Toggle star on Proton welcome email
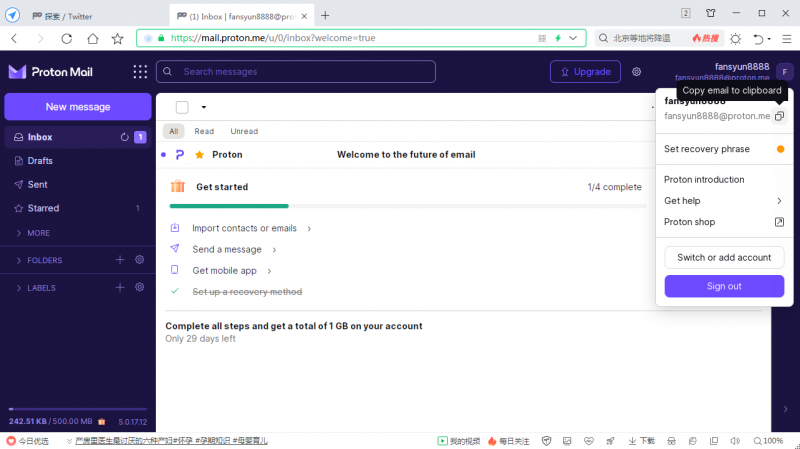The image size is (800, 449). pyautogui.click(x=199, y=155)
